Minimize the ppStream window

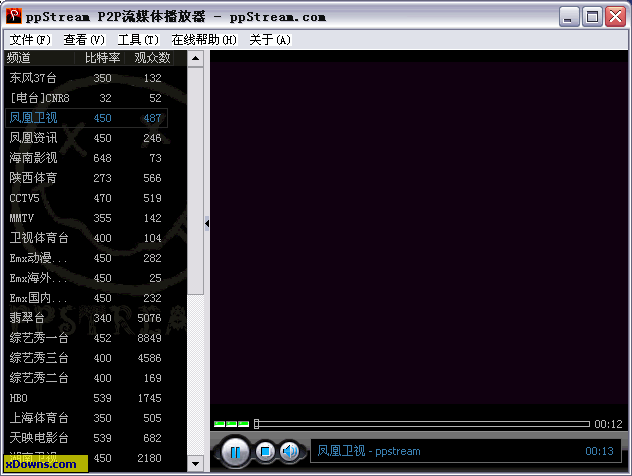(x=569, y=17)
